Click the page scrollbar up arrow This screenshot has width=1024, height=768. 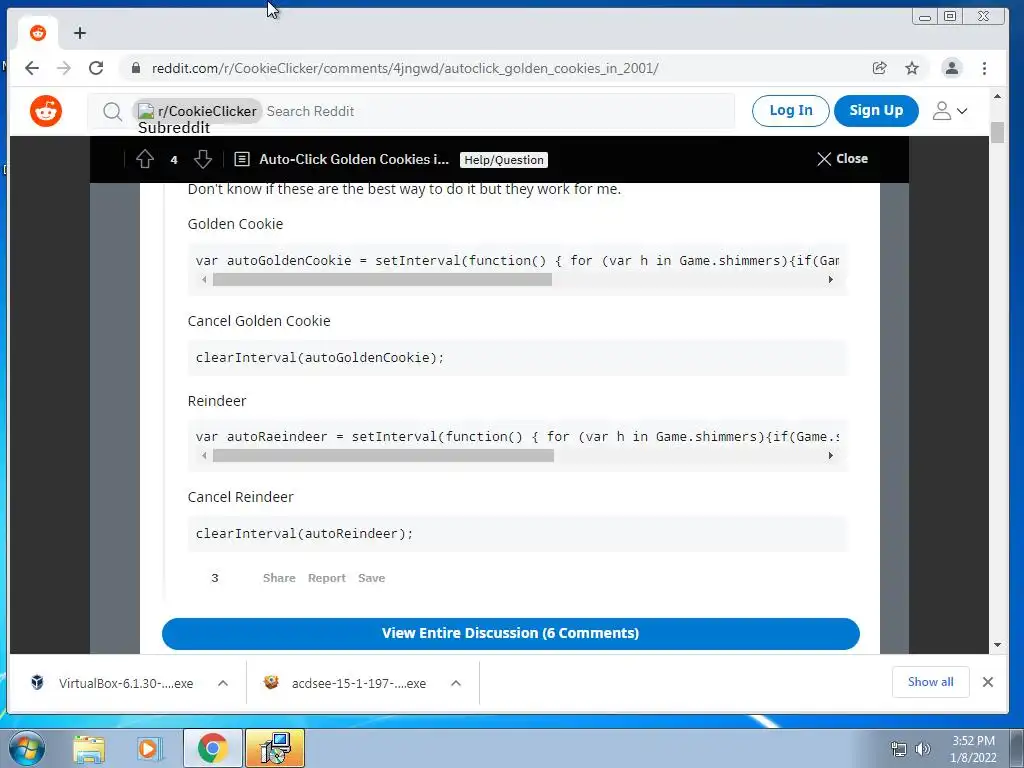[x=997, y=97]
